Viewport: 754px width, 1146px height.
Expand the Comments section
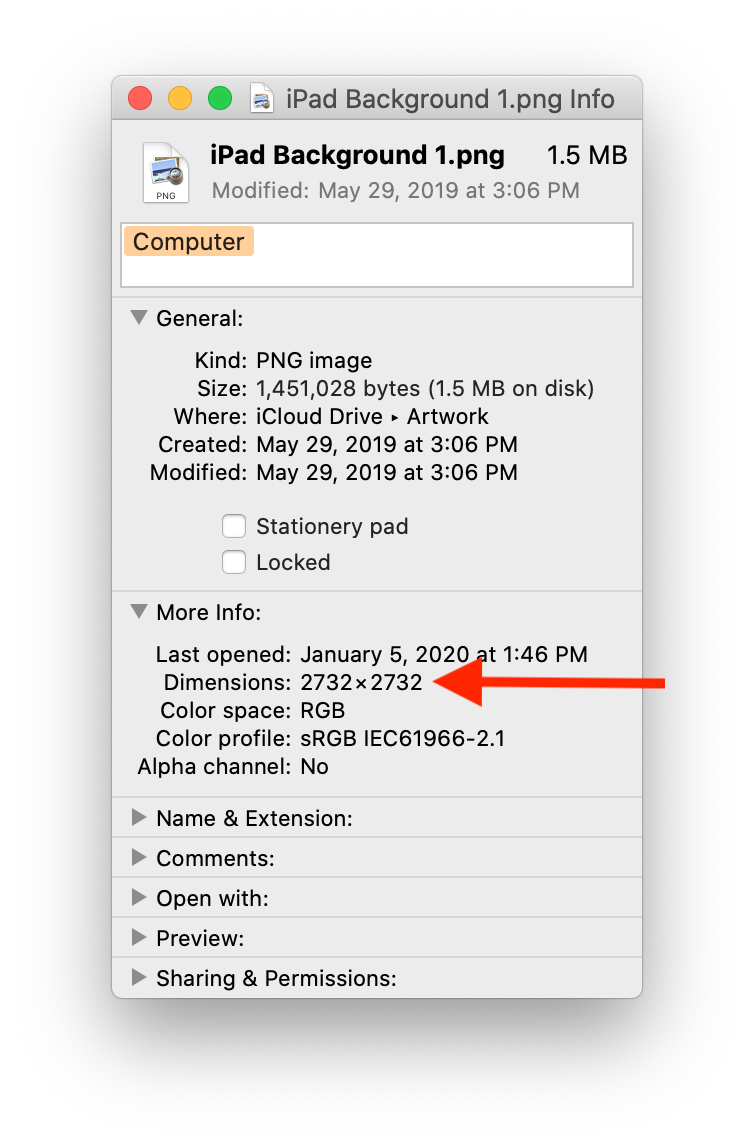[x=139, y=858]
